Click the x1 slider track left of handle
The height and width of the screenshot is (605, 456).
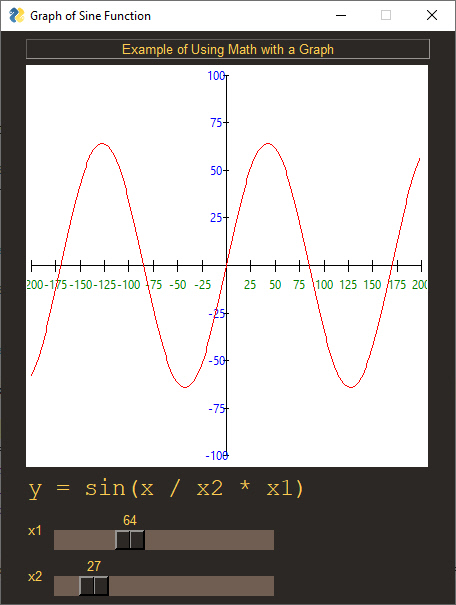84,540
